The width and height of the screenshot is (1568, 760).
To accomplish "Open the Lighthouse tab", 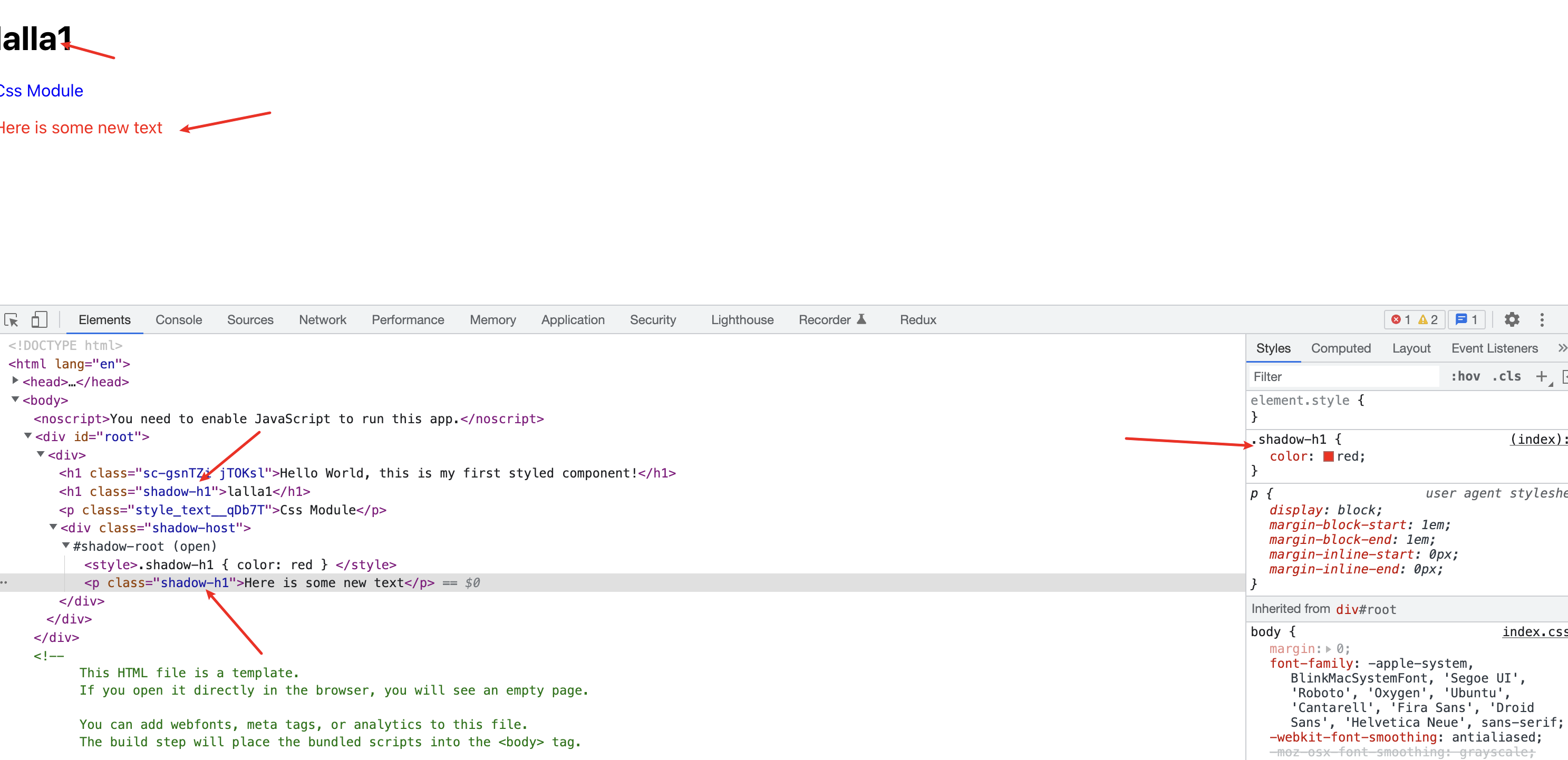I will (742, 319).
